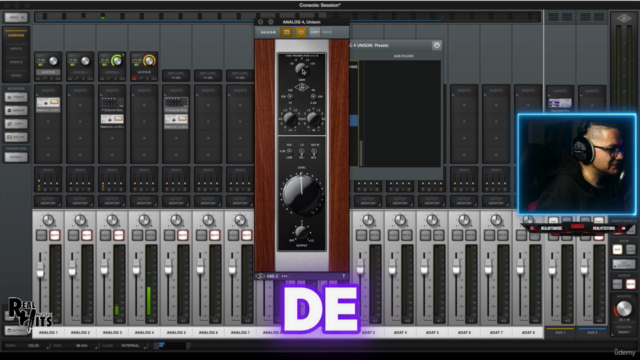640x360 pixels.
Task: Click the Default parameters button
Action: click(16, 157)
